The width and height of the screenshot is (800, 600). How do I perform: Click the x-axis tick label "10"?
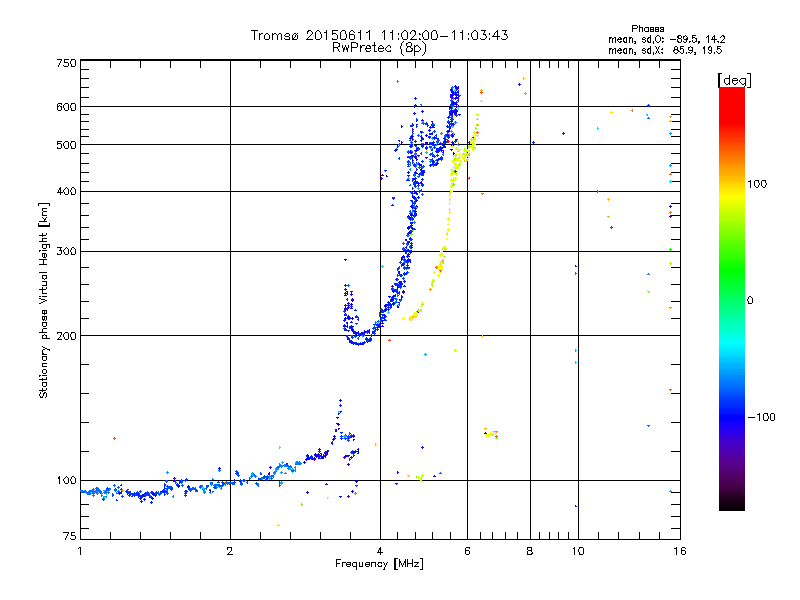(x=578, y=551)
